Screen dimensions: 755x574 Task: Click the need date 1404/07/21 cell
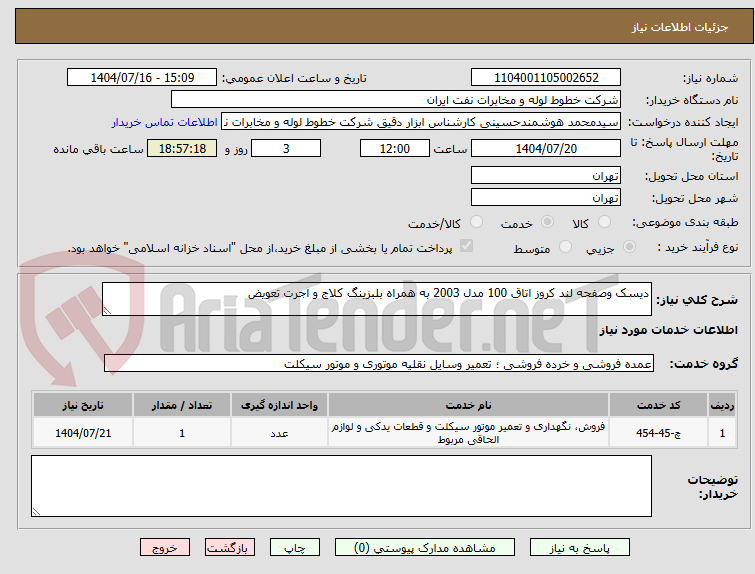click(83, 433)
